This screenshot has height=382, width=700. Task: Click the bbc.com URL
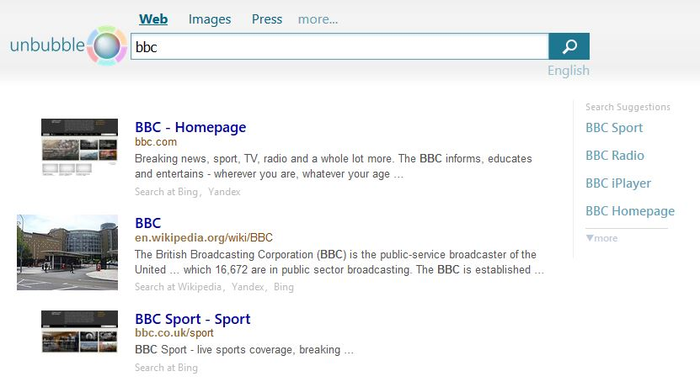pyautogui.click(x=156, y=142)
